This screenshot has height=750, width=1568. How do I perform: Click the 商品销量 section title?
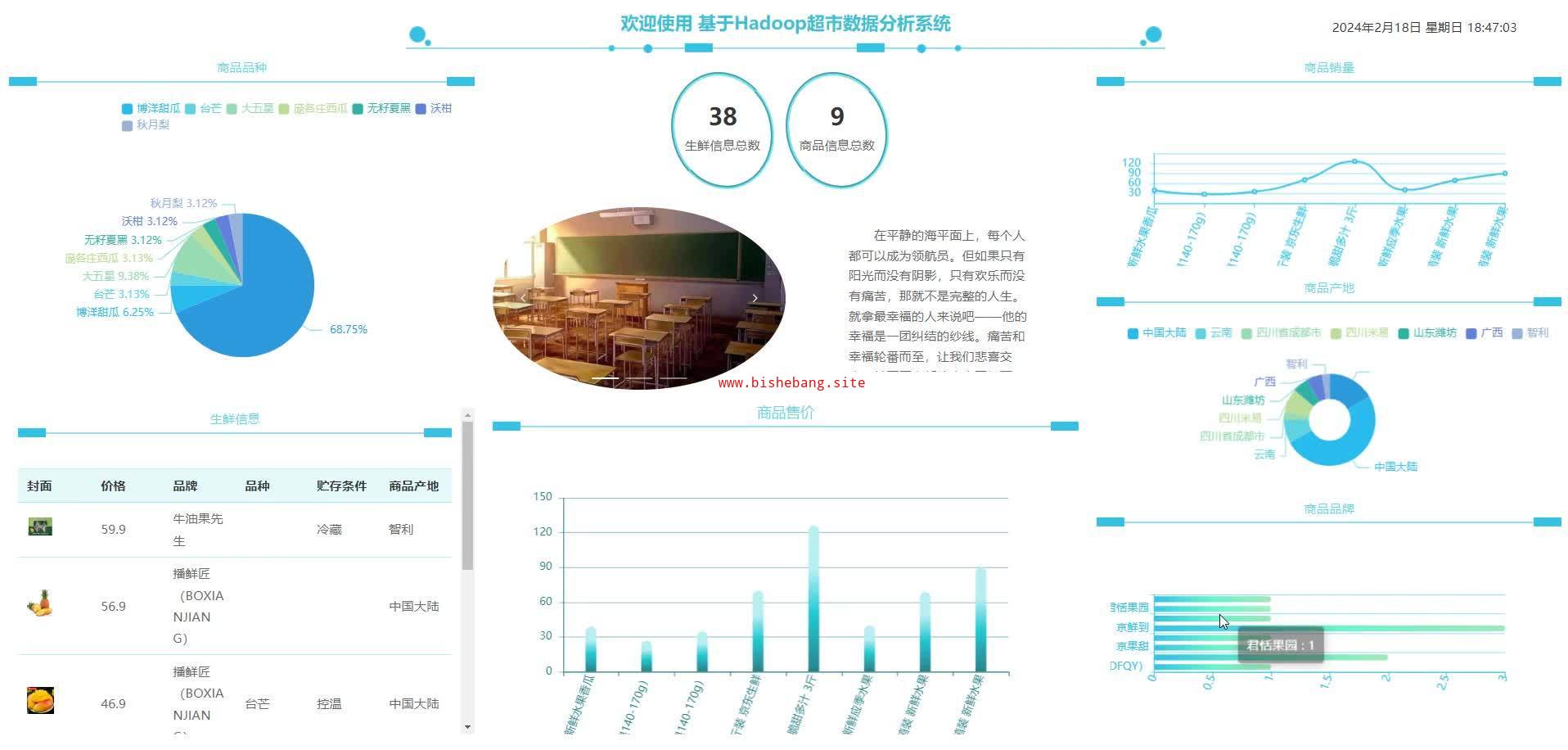coord(1329,68)
